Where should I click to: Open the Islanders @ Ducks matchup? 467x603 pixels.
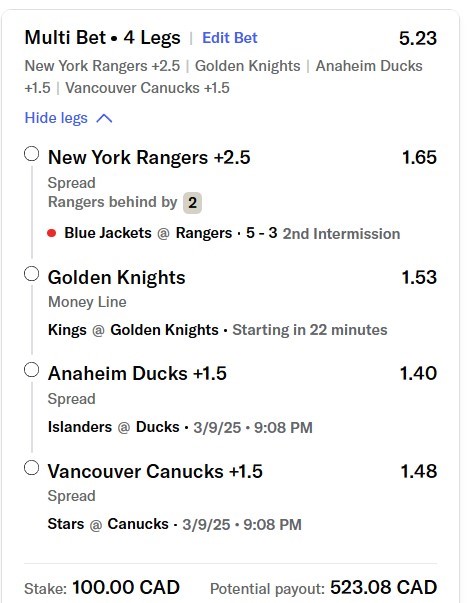tap(113, 427)
